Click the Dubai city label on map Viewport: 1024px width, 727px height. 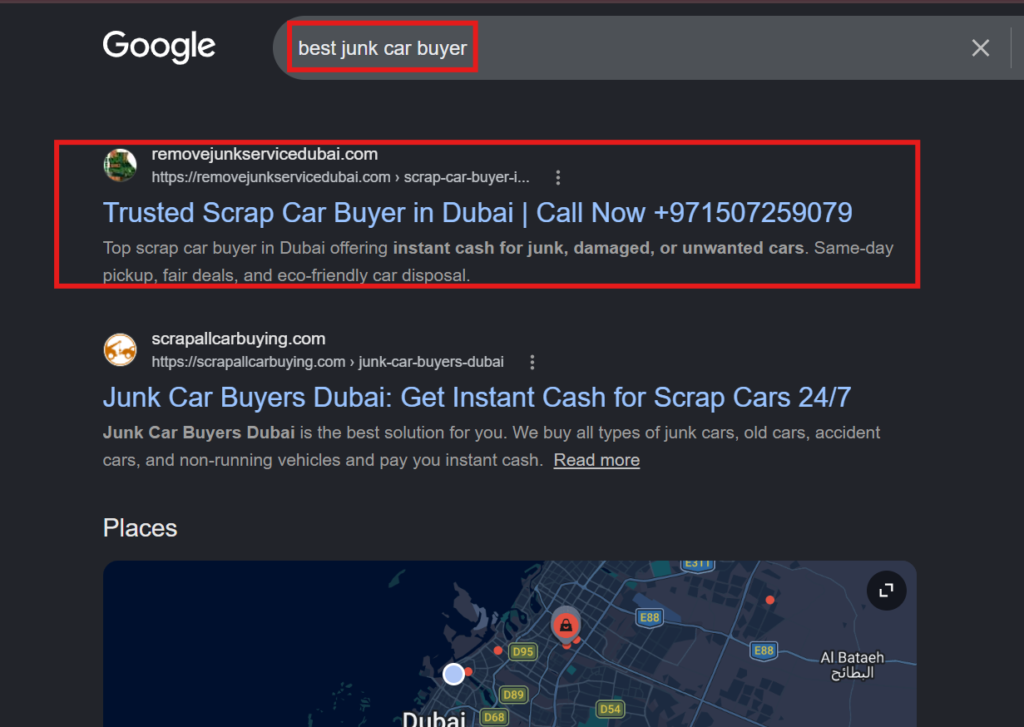[x=434, y=719]
